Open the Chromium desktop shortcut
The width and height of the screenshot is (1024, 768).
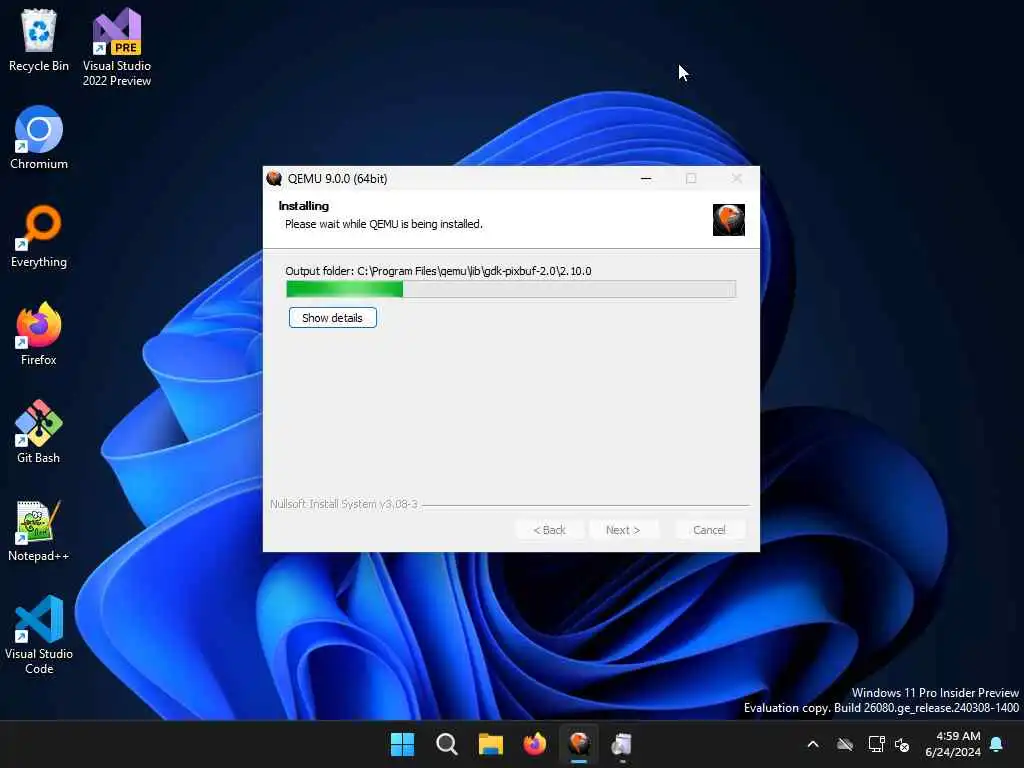point(39,138)
